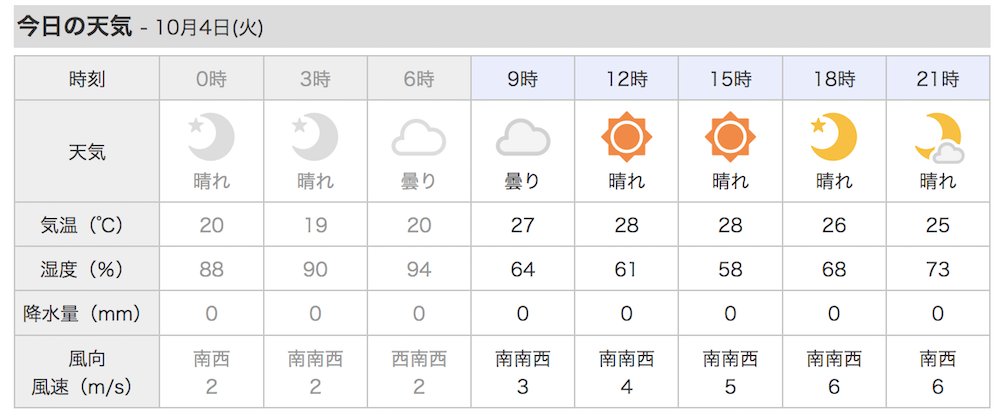This screenshot has height=420, width=1000.
Task: Click the 18時 wind direction 南南西
Action: [834, 359]
